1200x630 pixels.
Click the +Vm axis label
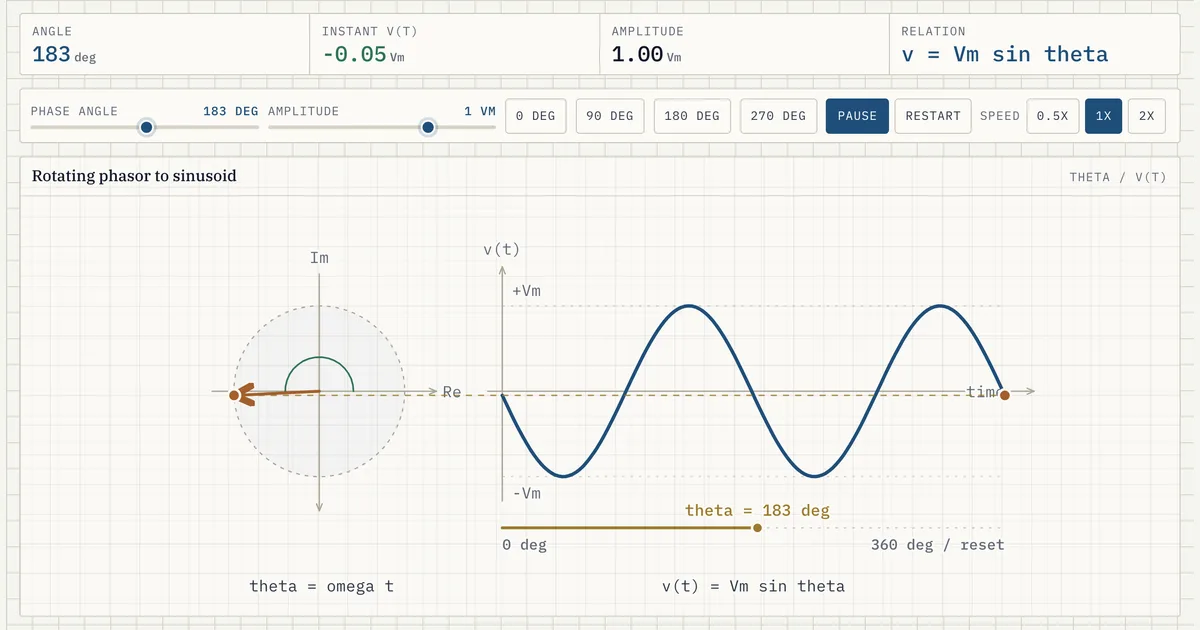pos(526,291)
